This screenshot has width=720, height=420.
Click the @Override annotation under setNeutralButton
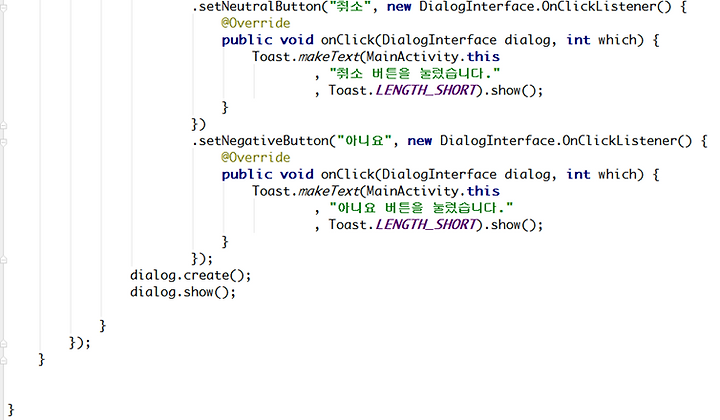[256, 23]
